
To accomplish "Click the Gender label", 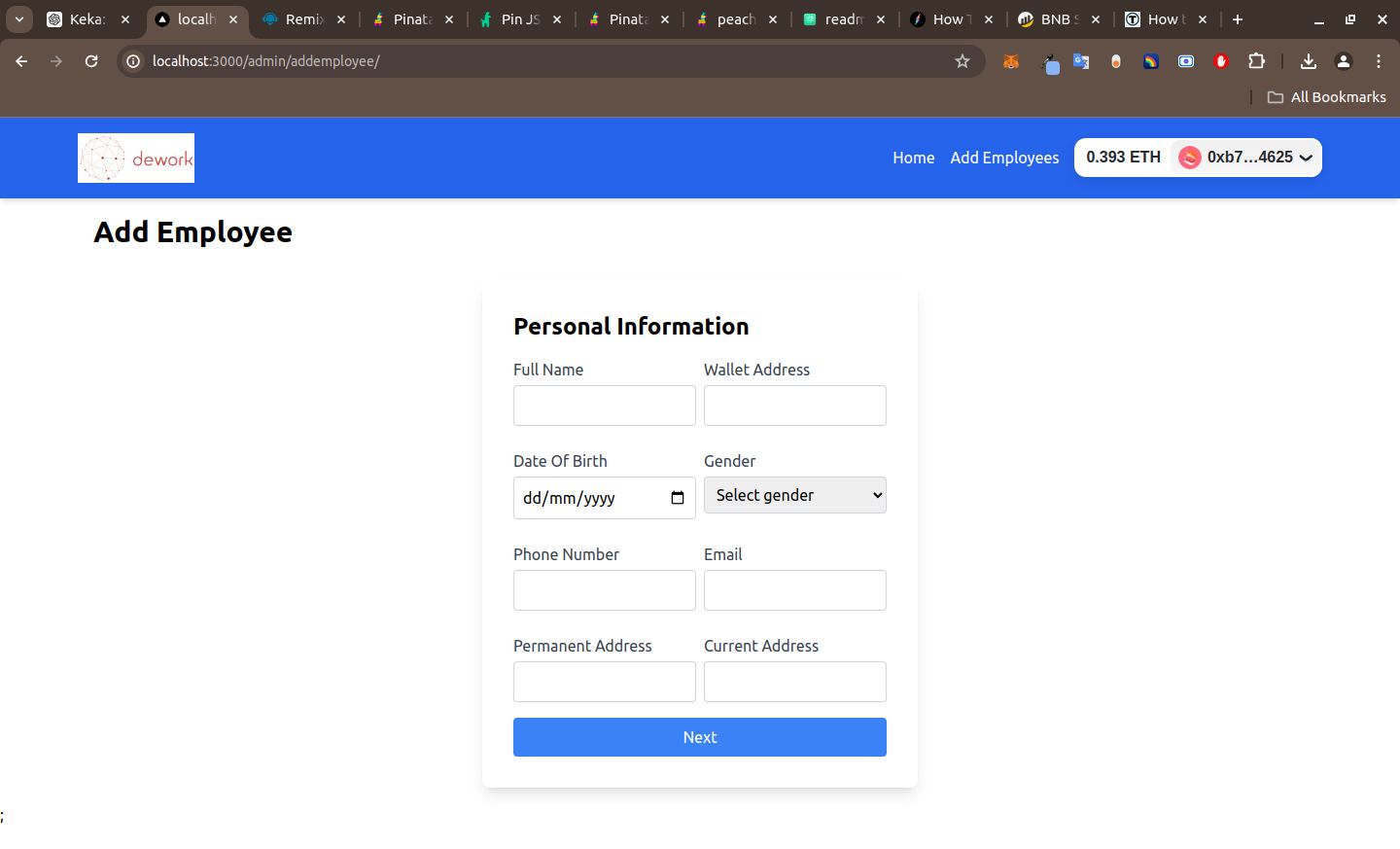I will click(729, 461).
